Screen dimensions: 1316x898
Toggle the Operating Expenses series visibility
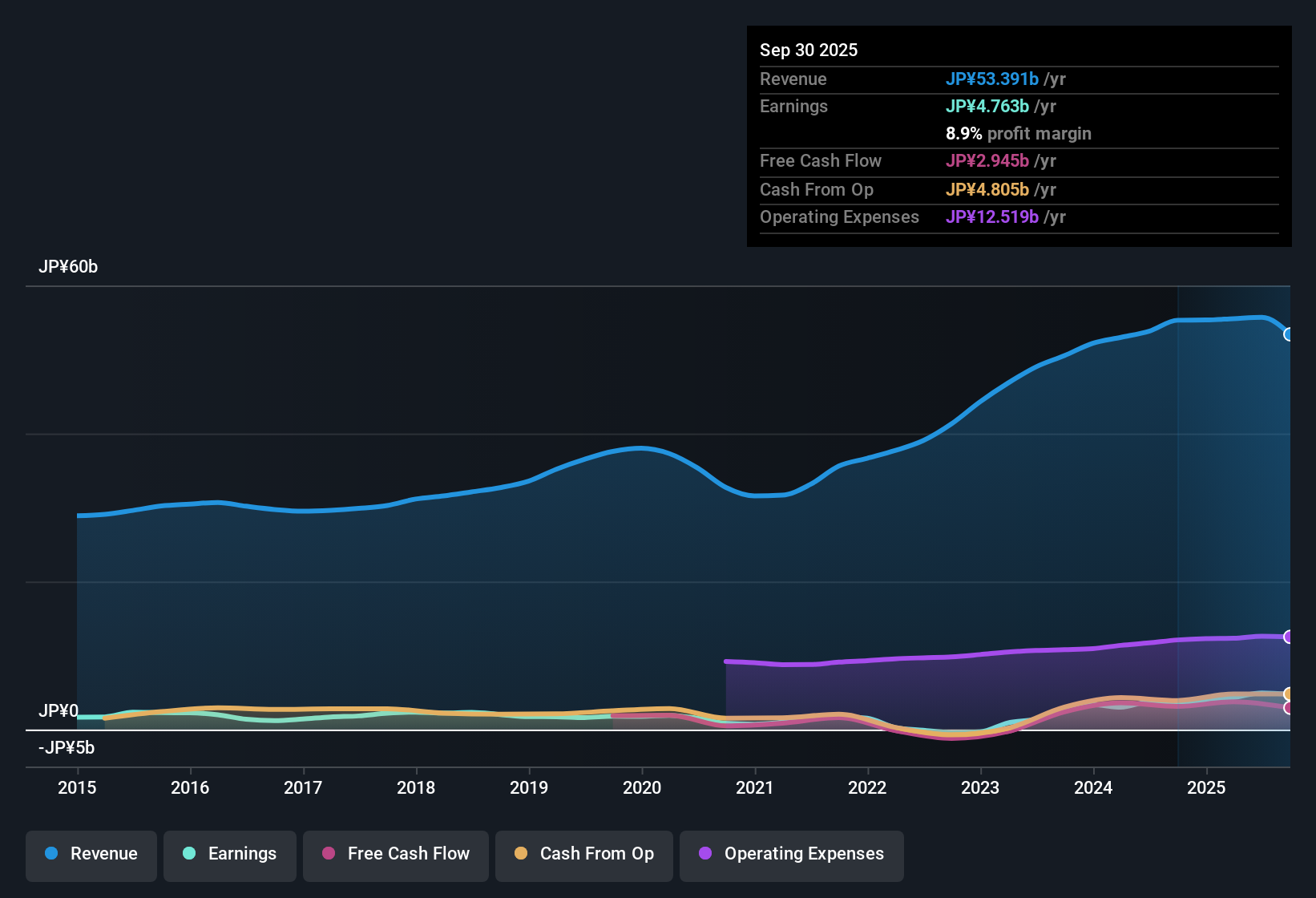click(791, 854)
